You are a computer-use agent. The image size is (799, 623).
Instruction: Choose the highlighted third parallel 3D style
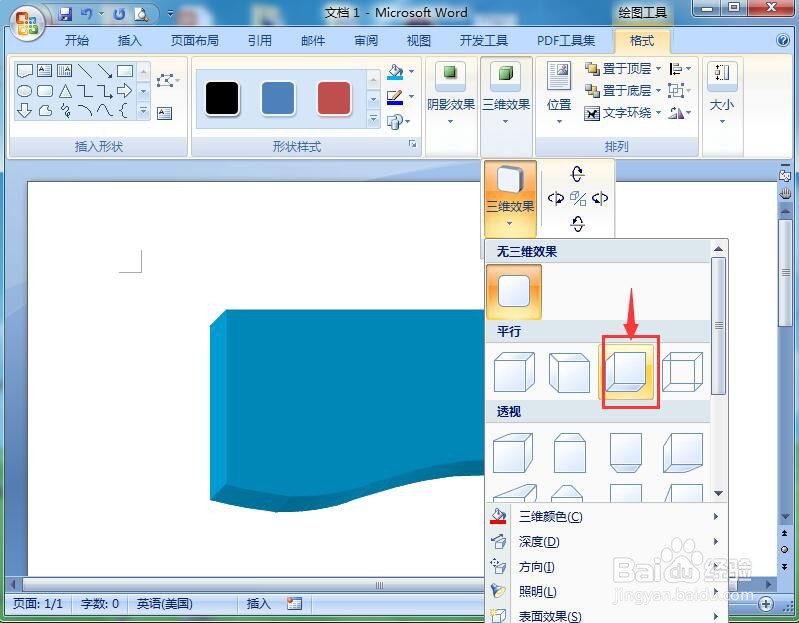626,372
